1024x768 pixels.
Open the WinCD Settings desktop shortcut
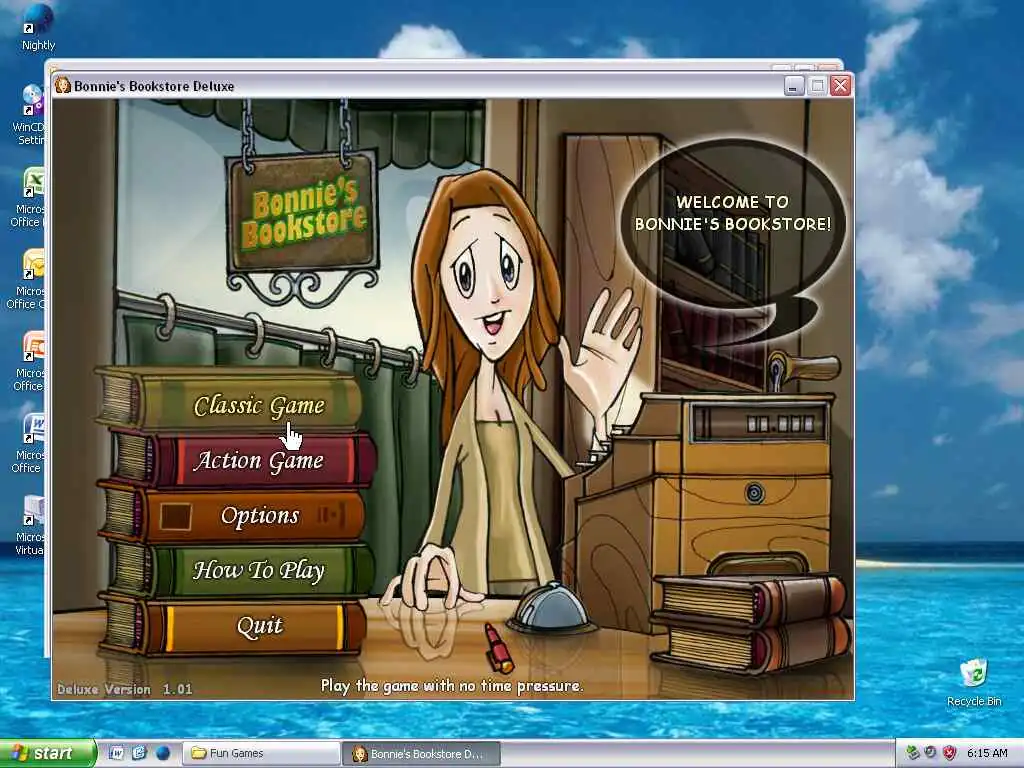[x=30, y=114]
